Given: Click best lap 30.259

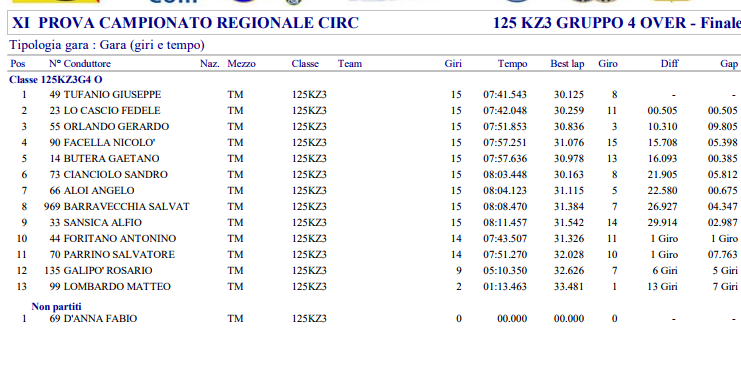Looking at the screenshot, I should coord(569,111).
